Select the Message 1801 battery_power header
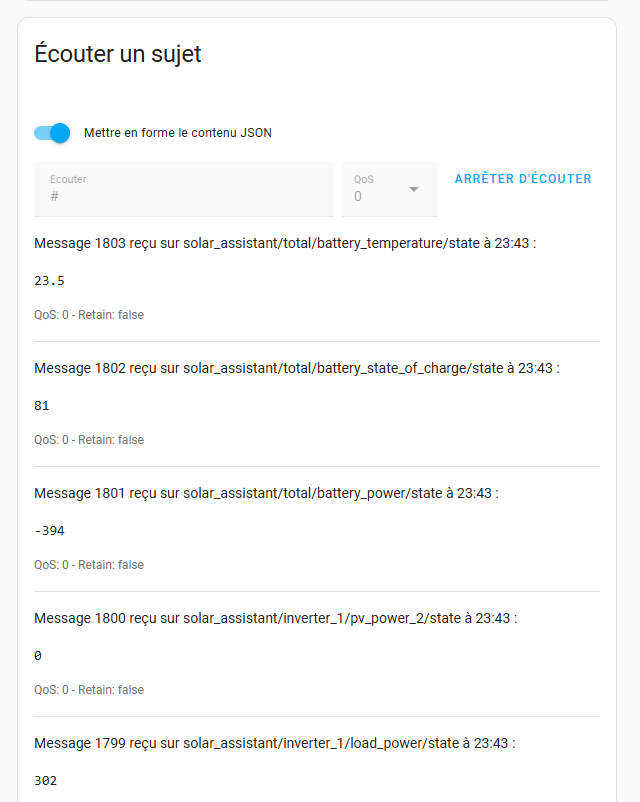640x802 pixels. [266, 493]
